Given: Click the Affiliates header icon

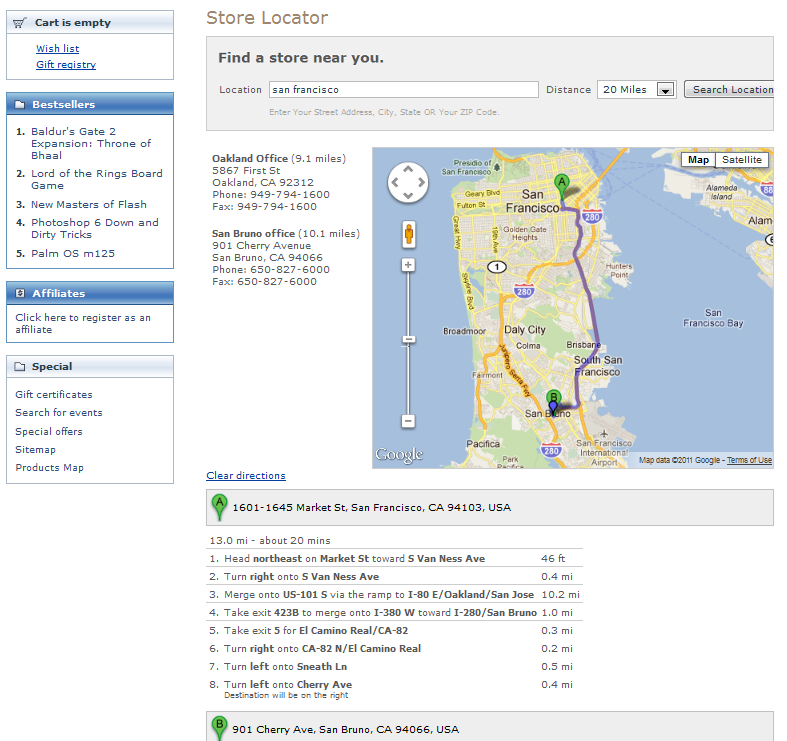Looking at the screenshot, I should (x=20, y=293).
